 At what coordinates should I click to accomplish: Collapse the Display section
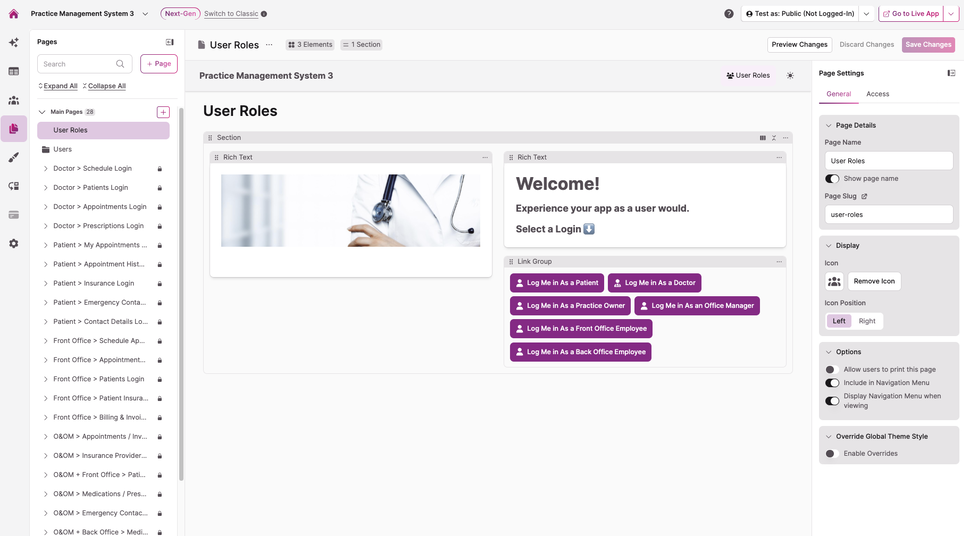pos(828,245)
